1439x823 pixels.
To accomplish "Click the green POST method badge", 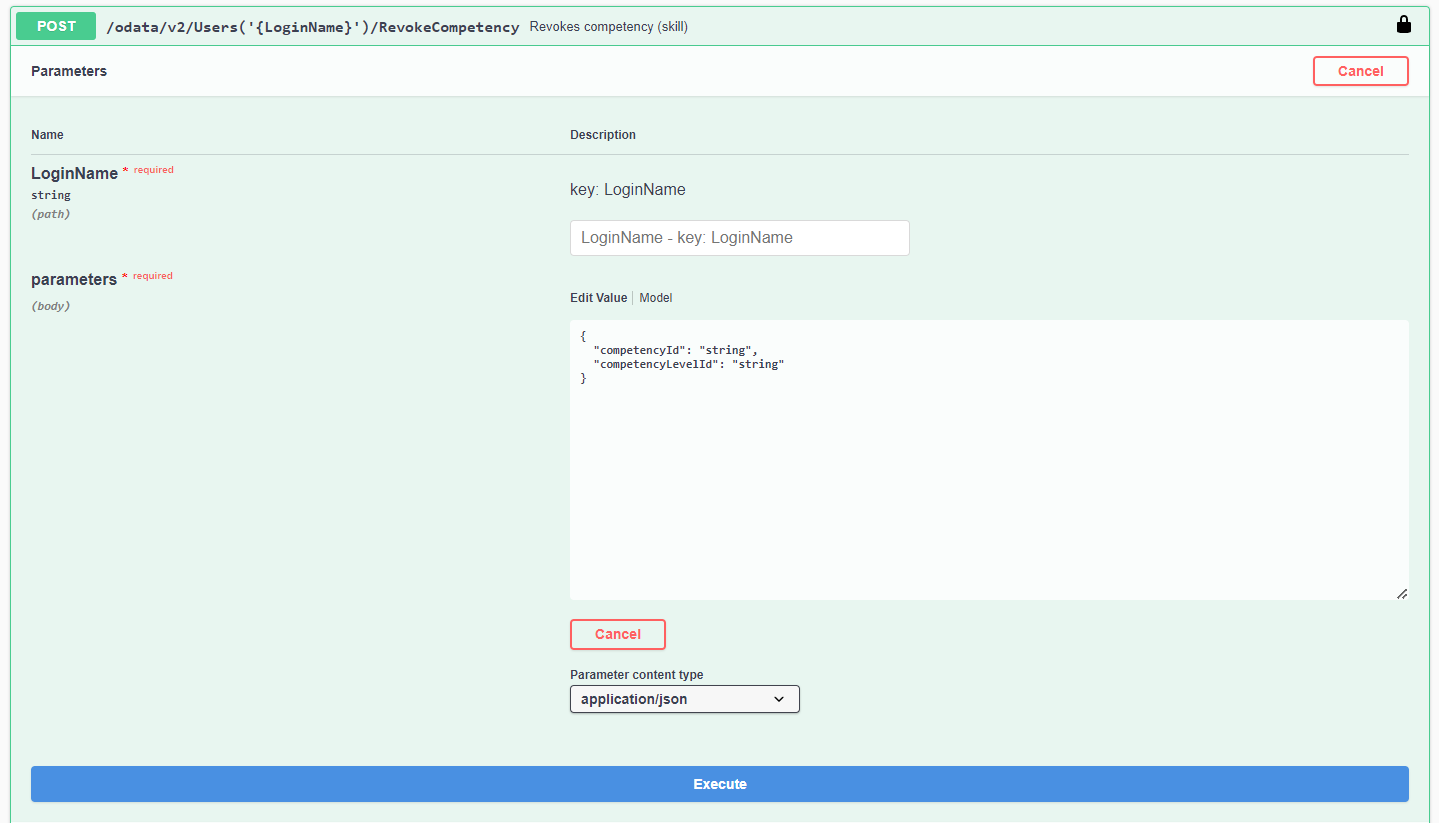I will pos(56,26).
